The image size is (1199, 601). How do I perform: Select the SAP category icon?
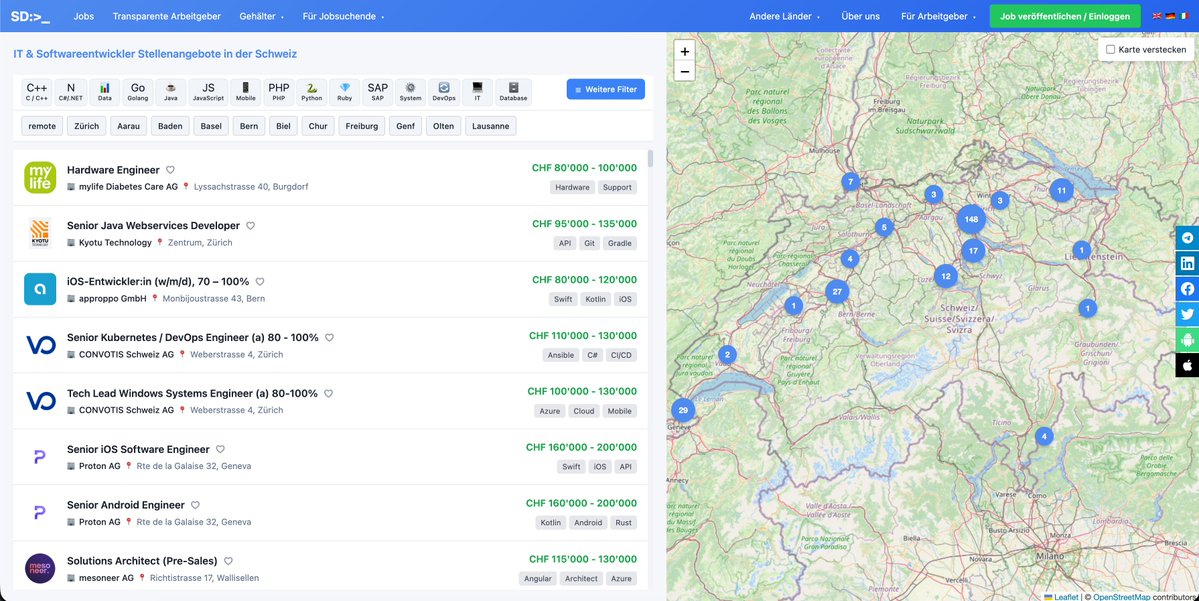tap(378, 92)
